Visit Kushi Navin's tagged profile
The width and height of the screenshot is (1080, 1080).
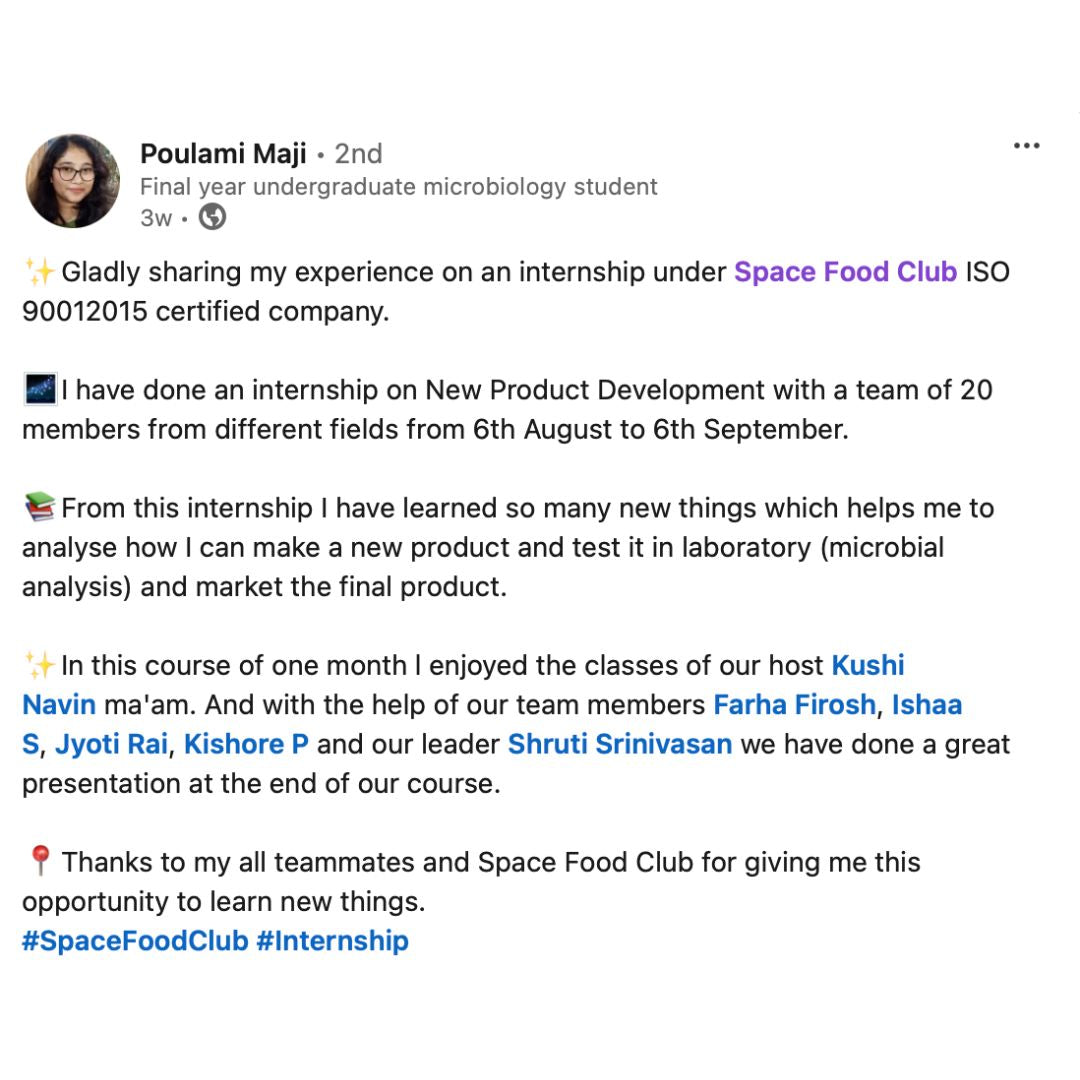click(867, 665)
